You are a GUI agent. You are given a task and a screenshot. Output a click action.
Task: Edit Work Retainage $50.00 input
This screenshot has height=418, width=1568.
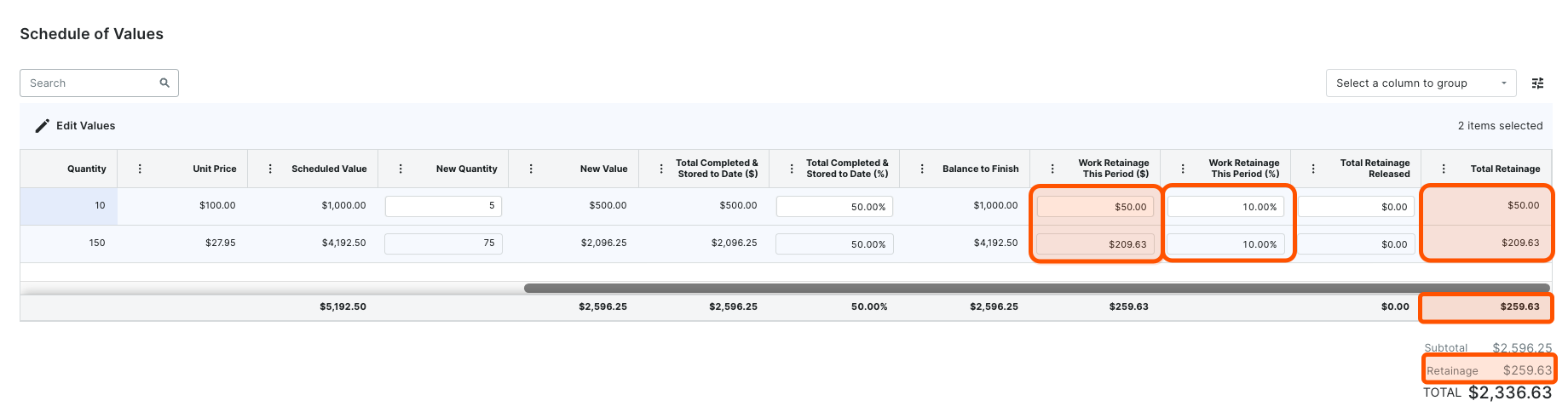point(1095,206)
